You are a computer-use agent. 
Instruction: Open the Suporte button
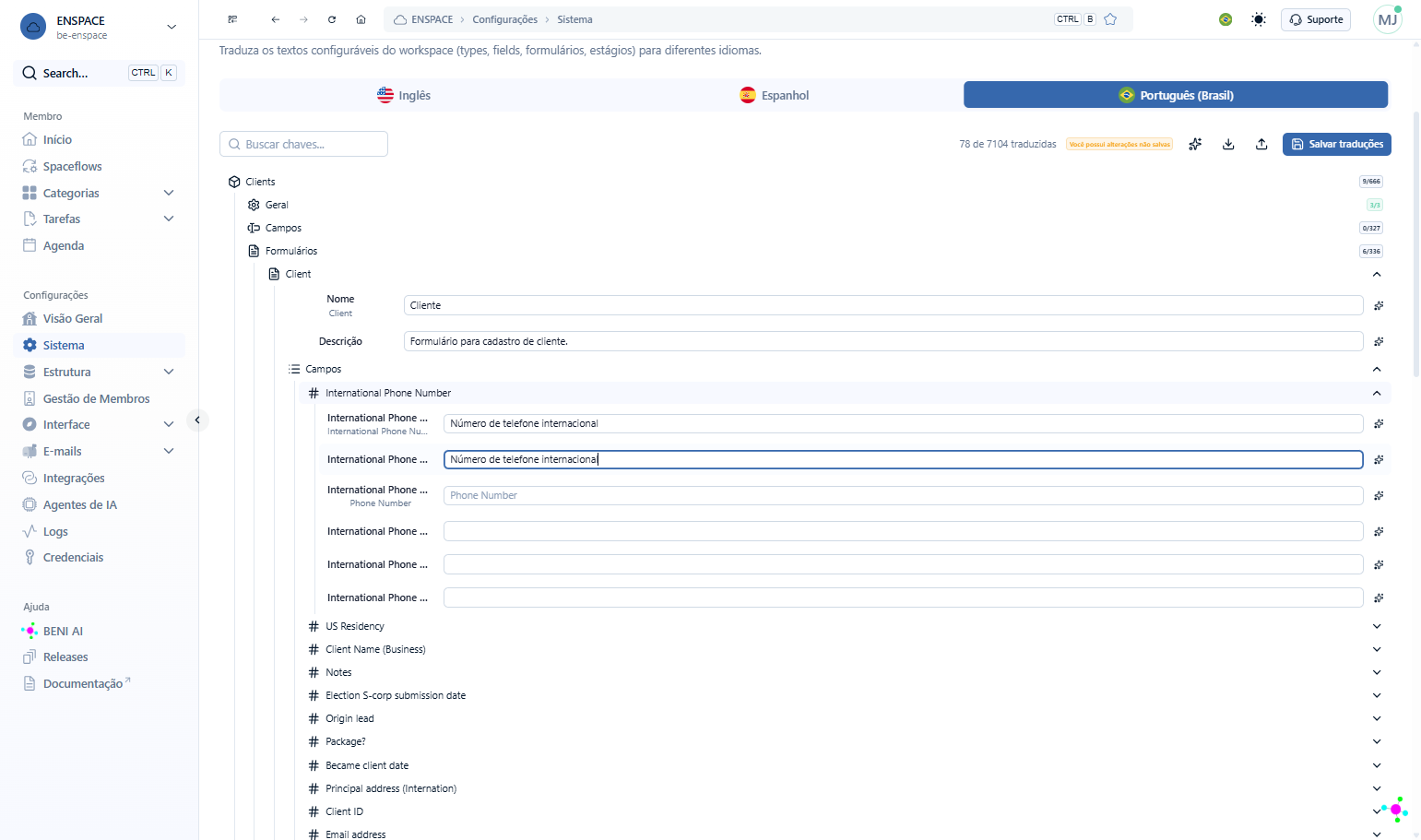tap(1316, 19)
